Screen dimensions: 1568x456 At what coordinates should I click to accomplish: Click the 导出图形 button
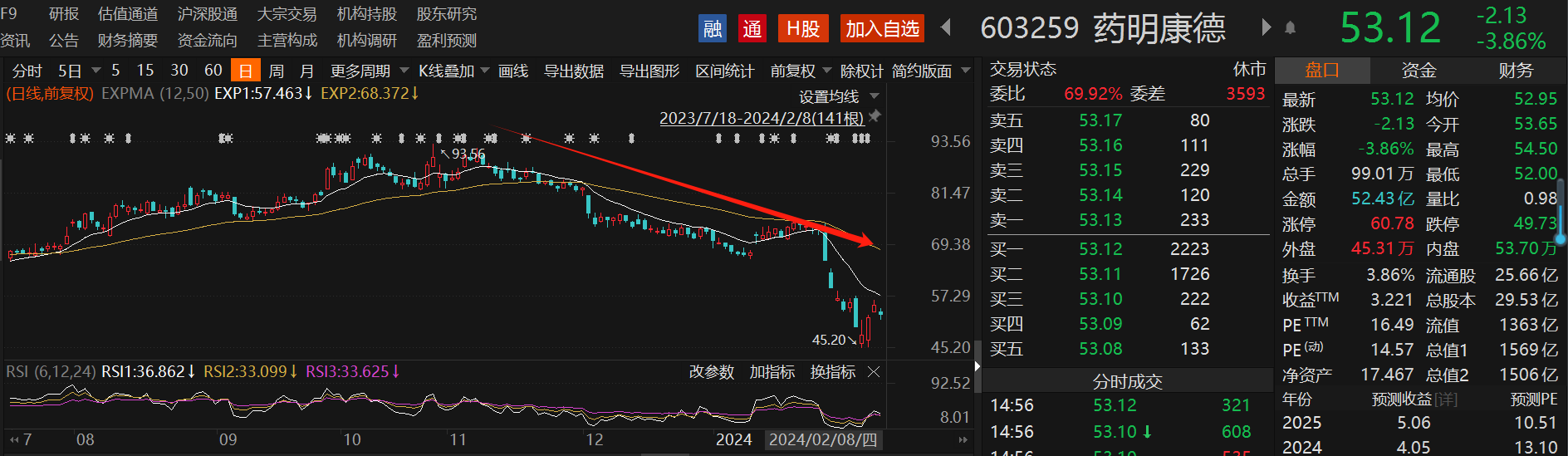pos(649,71)
